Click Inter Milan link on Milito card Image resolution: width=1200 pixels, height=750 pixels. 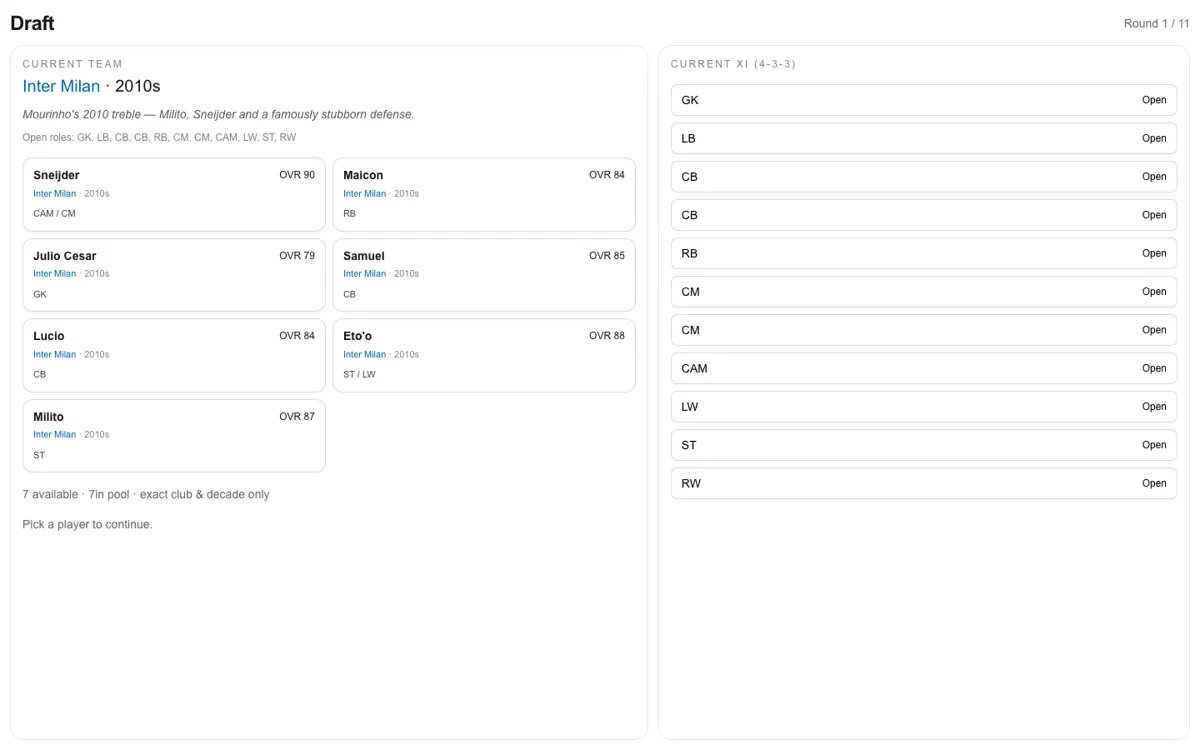click(x=54, y=435)
